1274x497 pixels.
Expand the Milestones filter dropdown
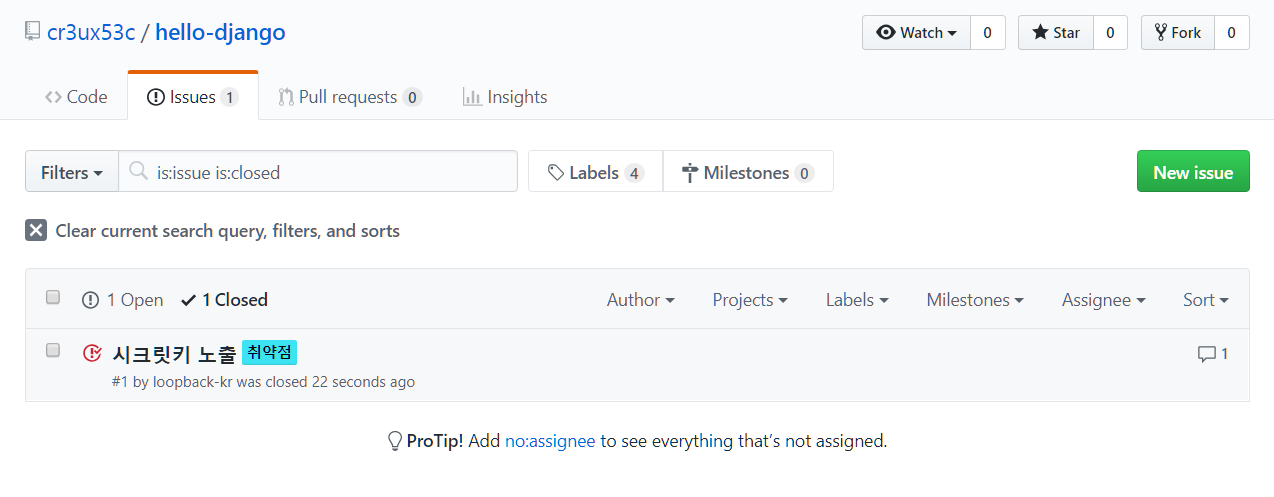click(975, 300)
